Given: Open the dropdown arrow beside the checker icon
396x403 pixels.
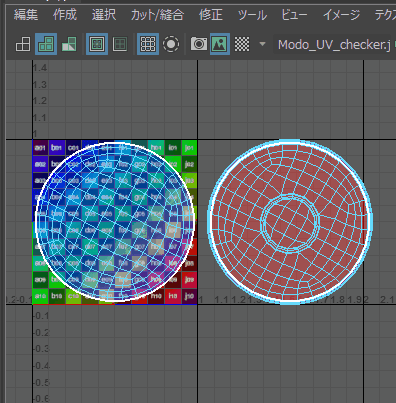Looking at the screenshot, I should [x=263, y=44].
